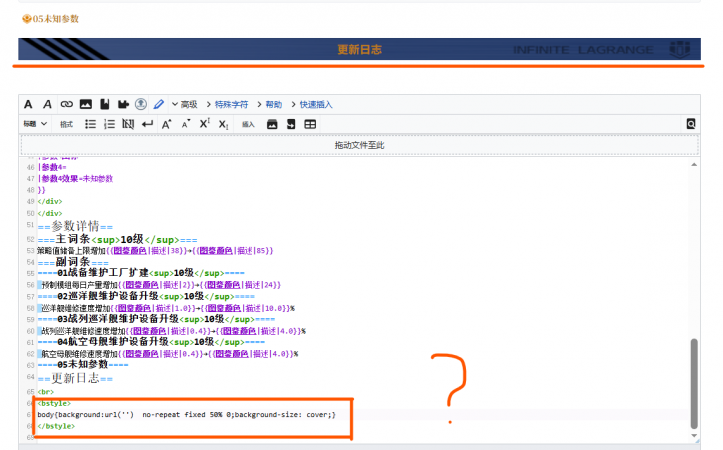Insert no-wiki formatting

[128, 124]
